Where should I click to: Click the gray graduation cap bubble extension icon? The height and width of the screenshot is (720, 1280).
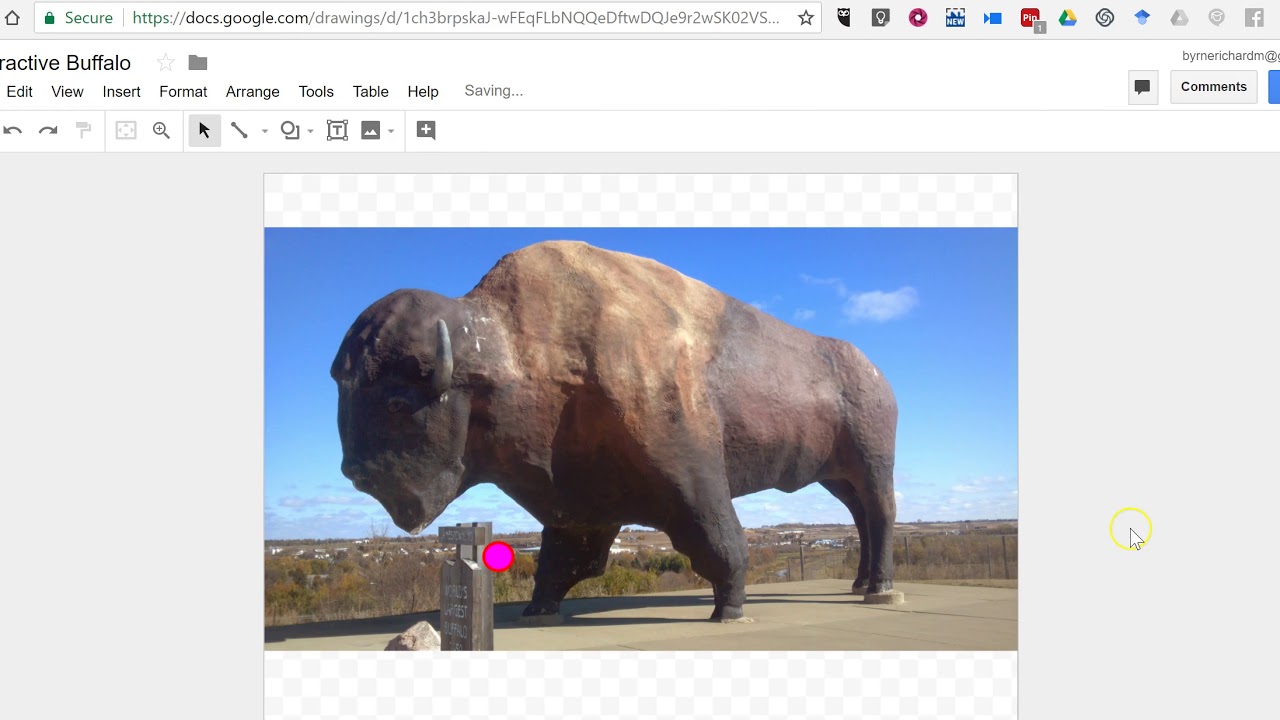pyautogui.click(x=1217, y=18)
